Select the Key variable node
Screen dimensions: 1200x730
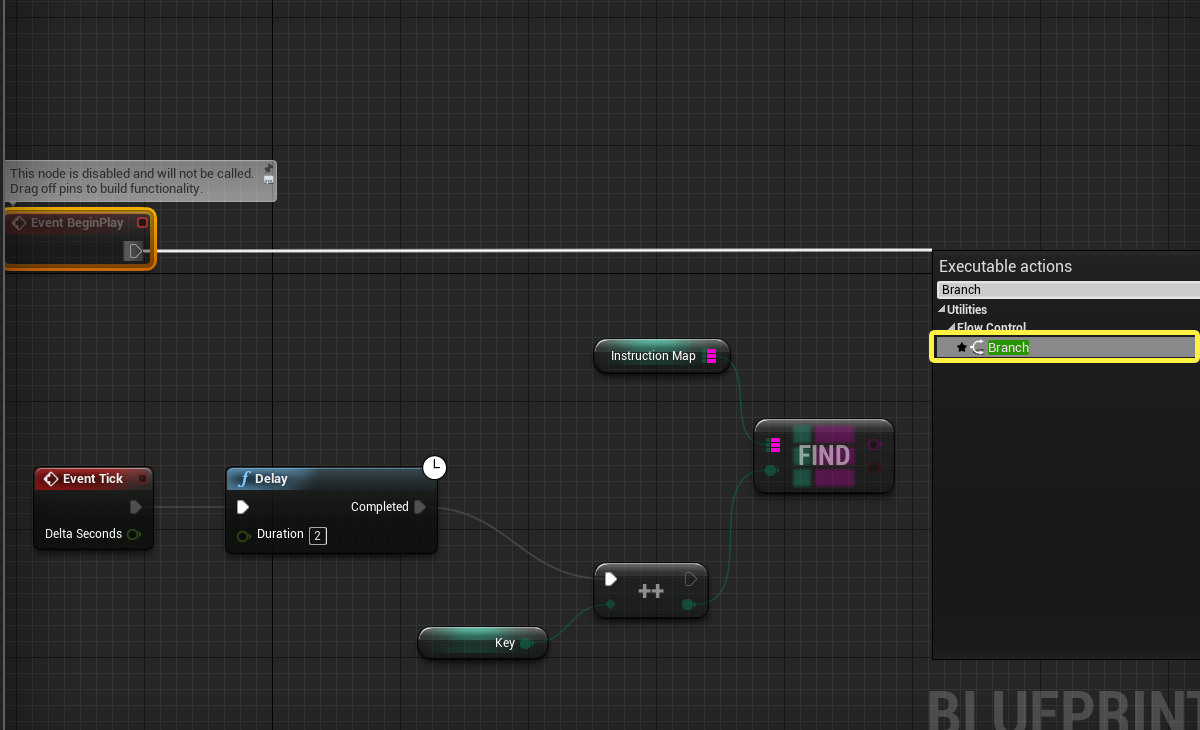pyautogui.click(x=483, y=643)
